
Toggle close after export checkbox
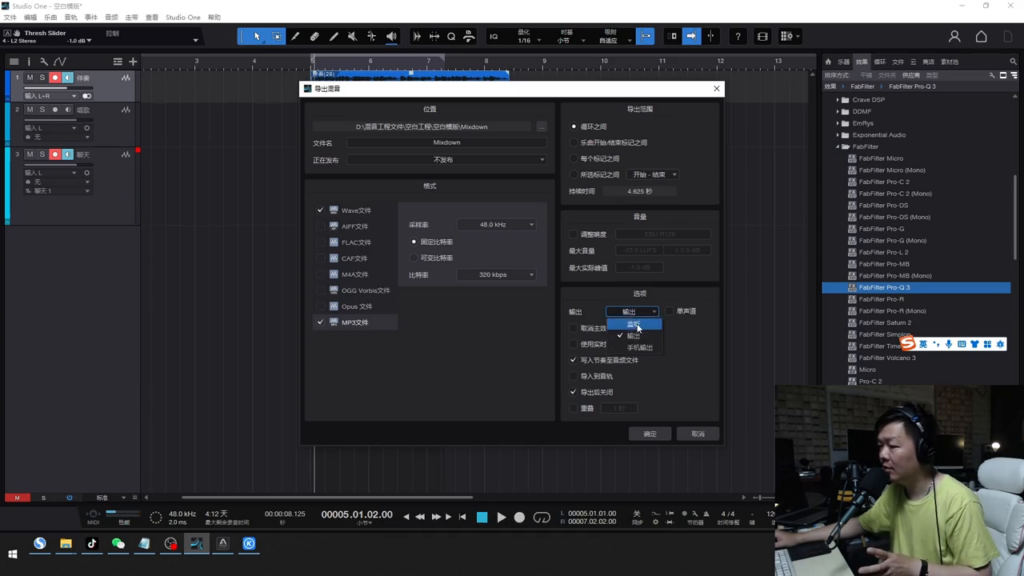click(x=573, y=392)
